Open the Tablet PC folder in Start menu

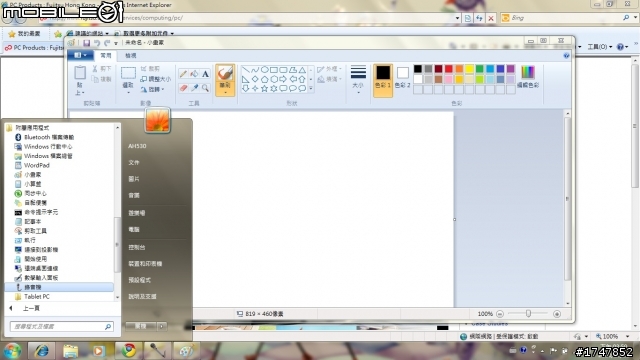[x=32, y=297]
